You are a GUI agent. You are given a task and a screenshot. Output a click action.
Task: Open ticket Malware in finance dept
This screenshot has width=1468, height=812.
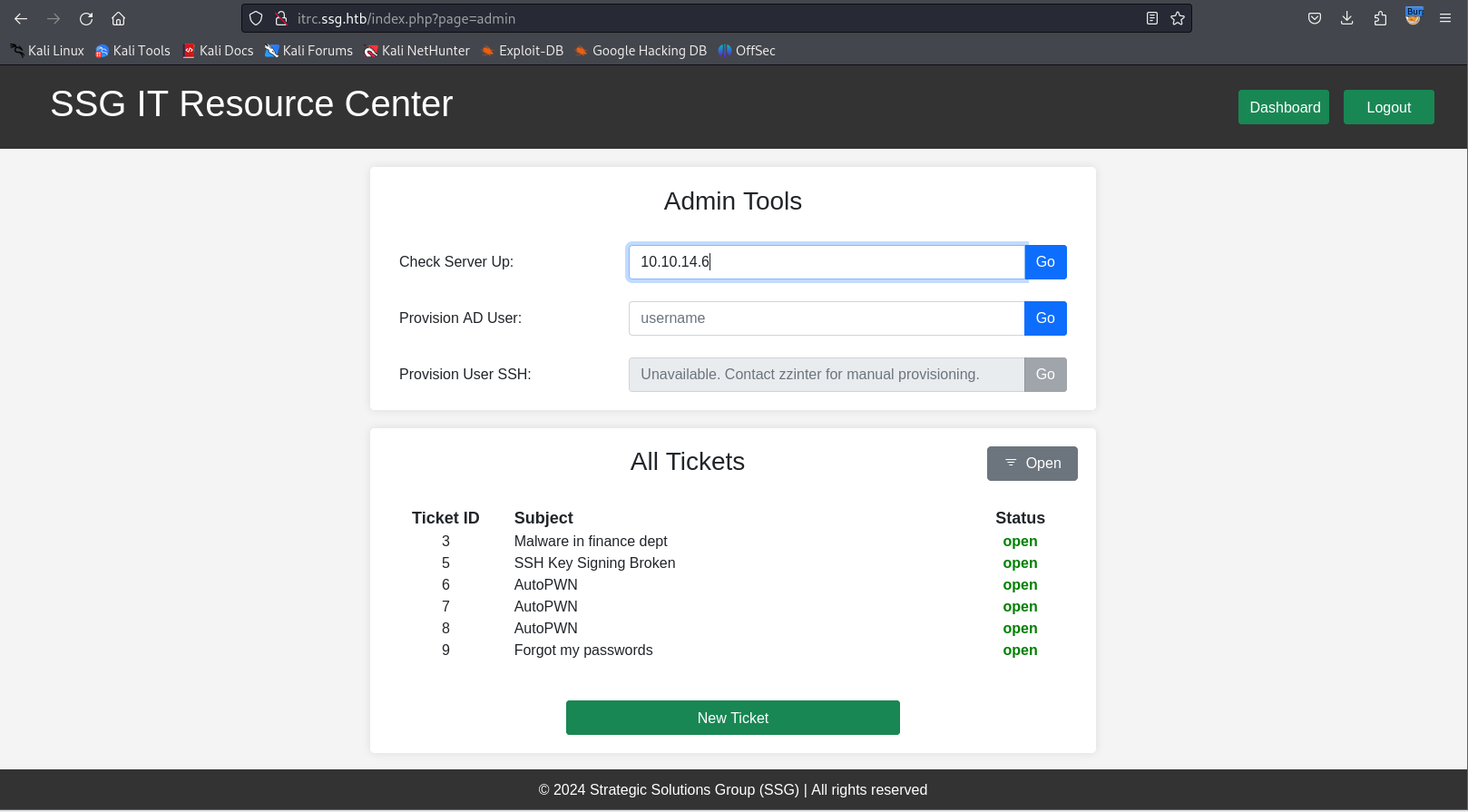point(591,542)
